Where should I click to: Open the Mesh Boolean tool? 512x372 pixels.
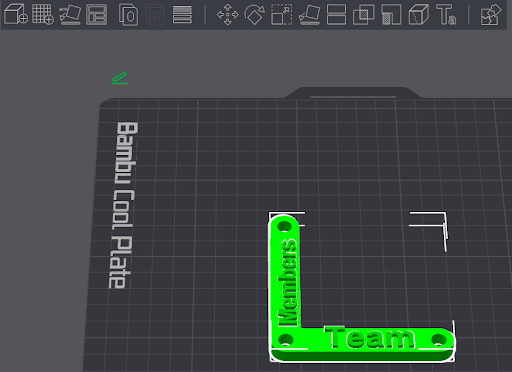pos(363,14)
